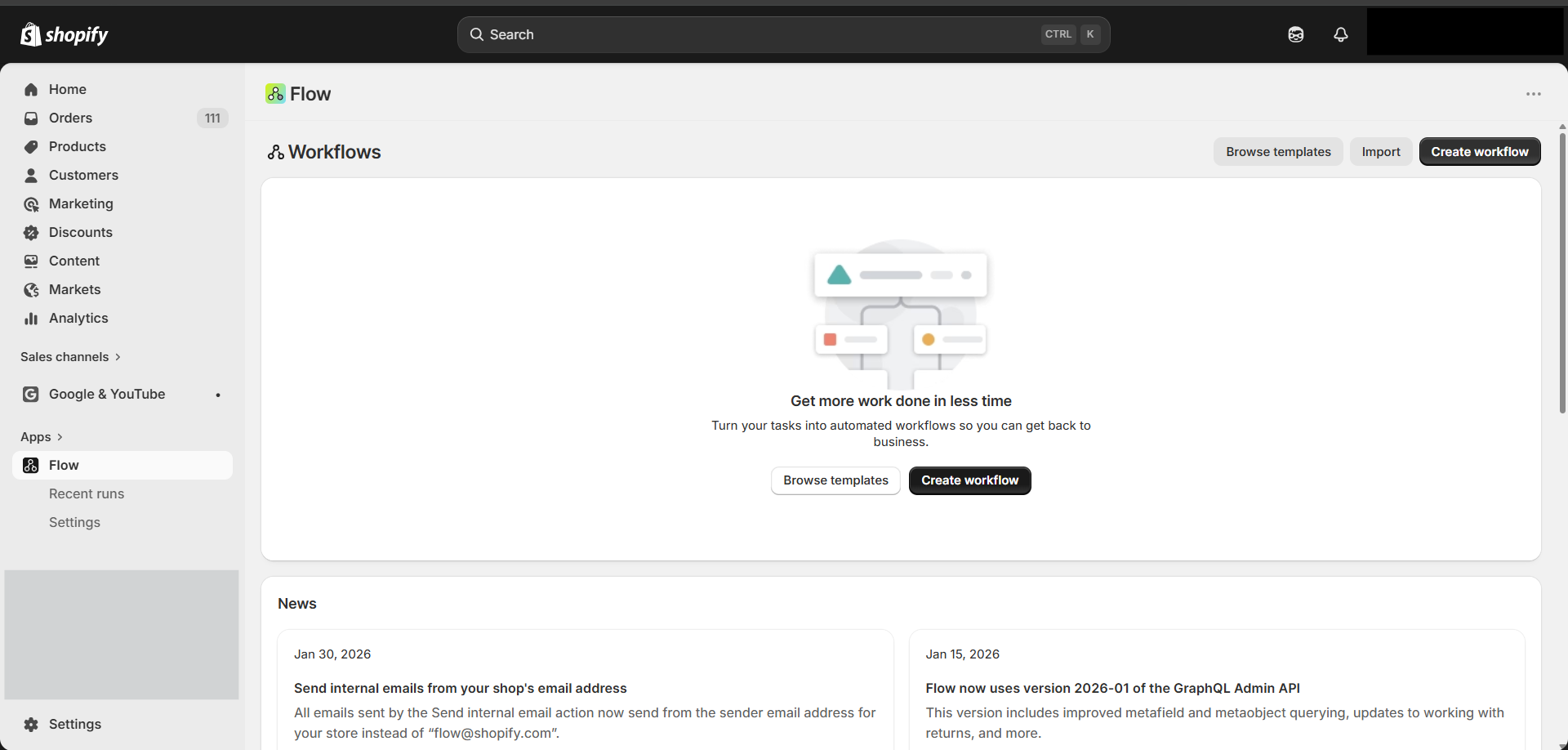The height and width of the screenshot is (750, 1568).
Task: Click the search magnifier icon
Action: tap(477, 34)
